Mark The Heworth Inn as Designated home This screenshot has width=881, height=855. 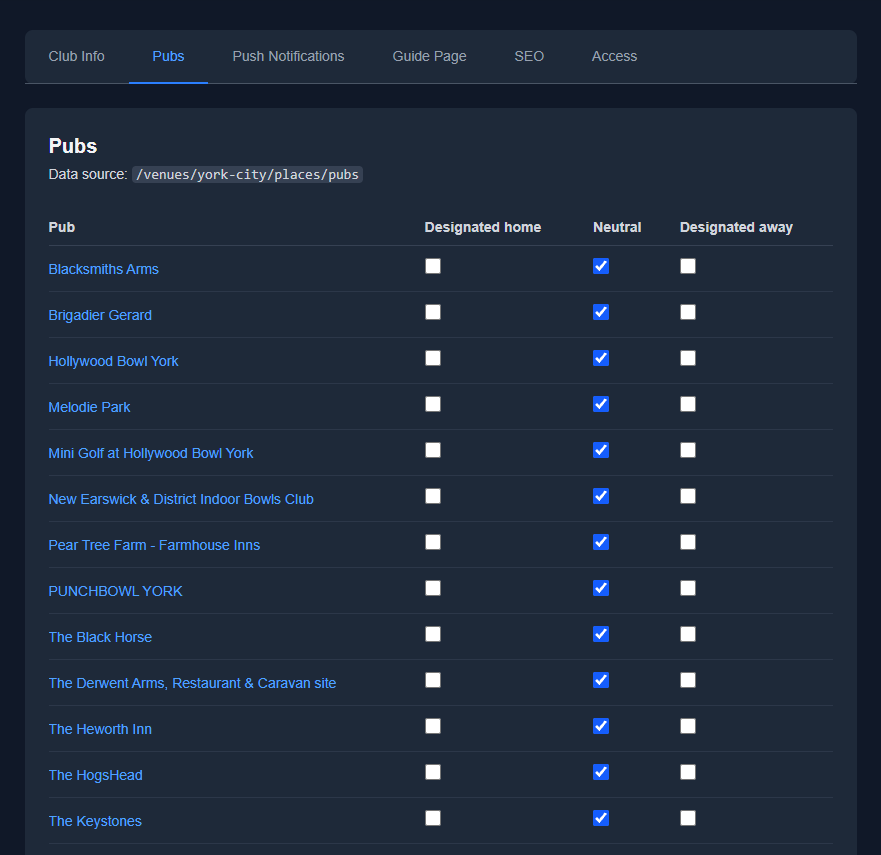433,727
